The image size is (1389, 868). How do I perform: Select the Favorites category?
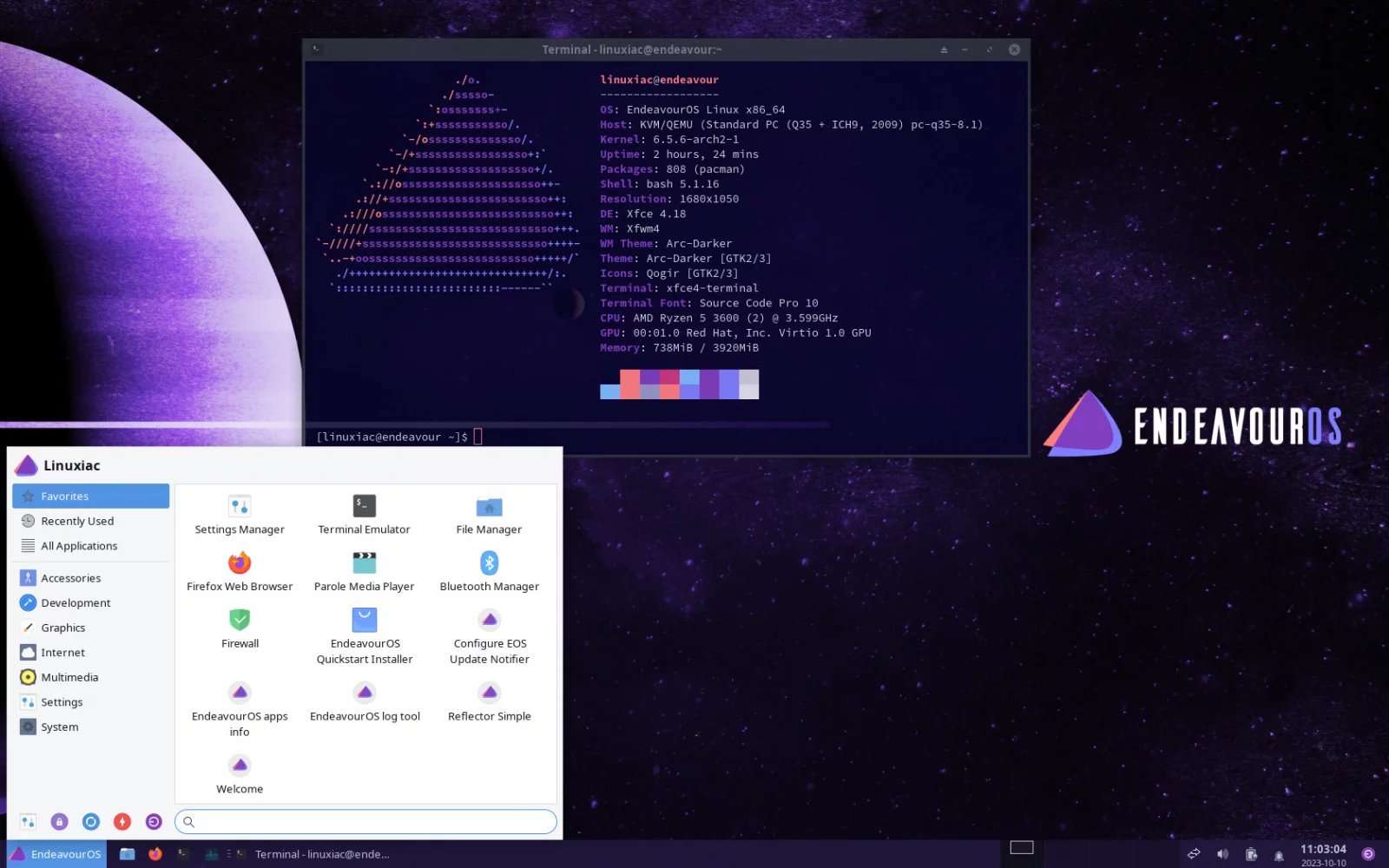tap(91, 496)
